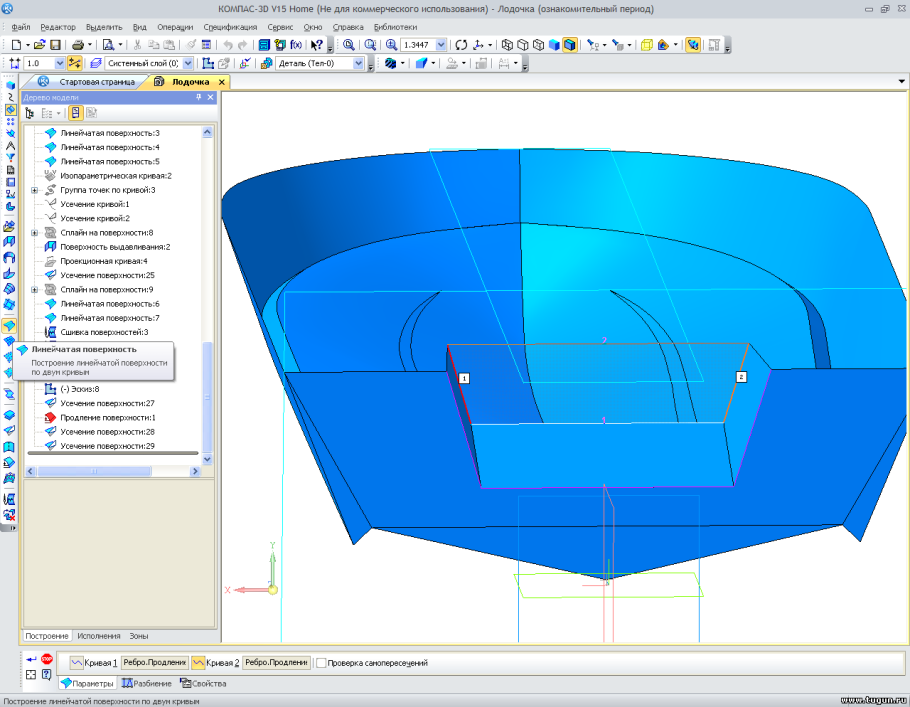
Task: Open the Операции menu
Action: [176, 27]
